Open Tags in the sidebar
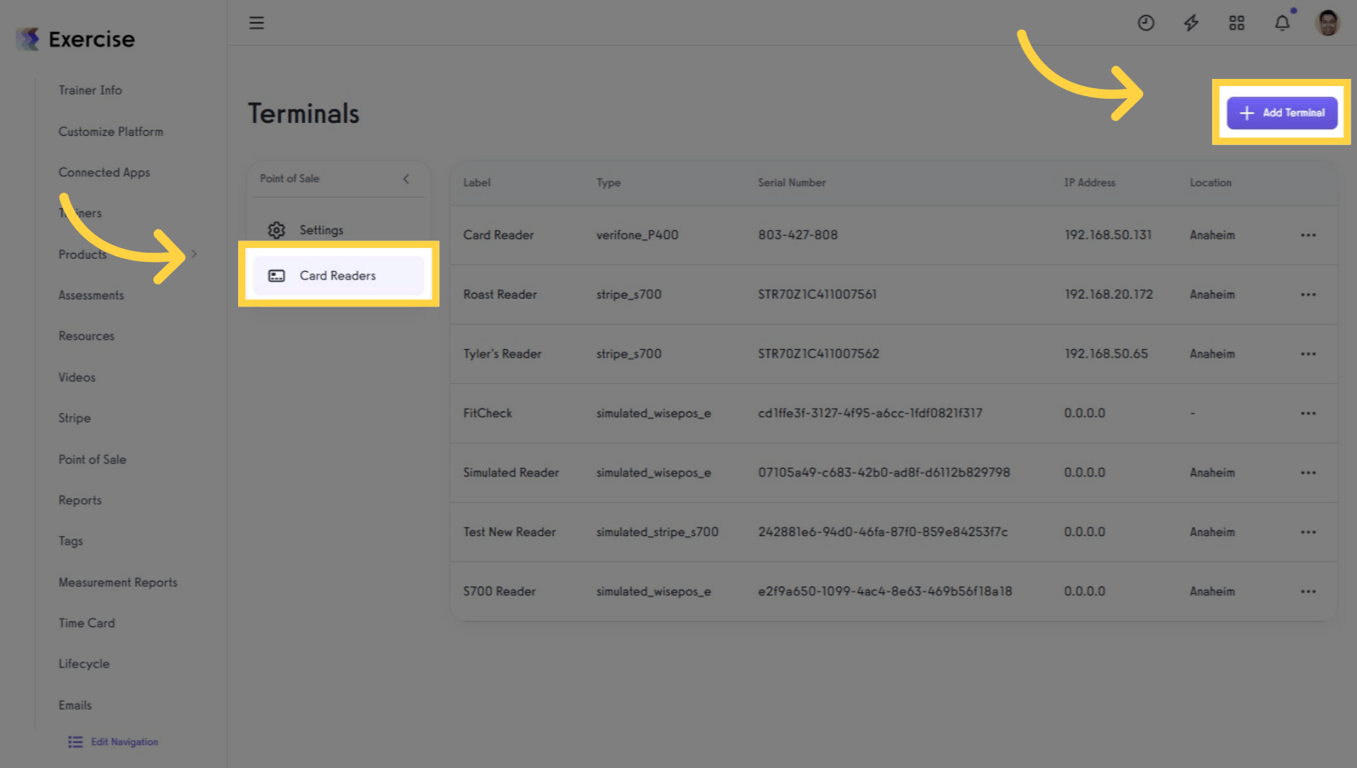1357x768 pixels. pyautogui.click(x=71, y=541)
